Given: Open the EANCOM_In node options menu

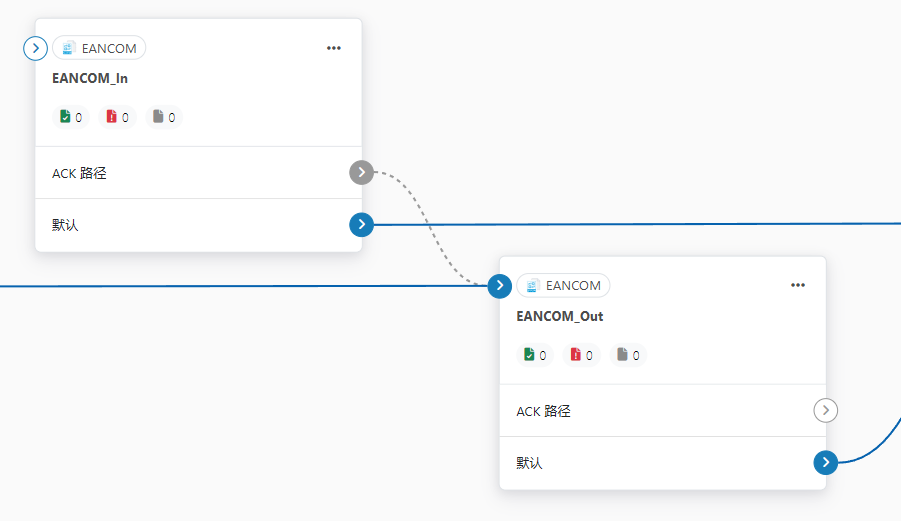Looking at the screenshot, I should click(x=334, y=48).
